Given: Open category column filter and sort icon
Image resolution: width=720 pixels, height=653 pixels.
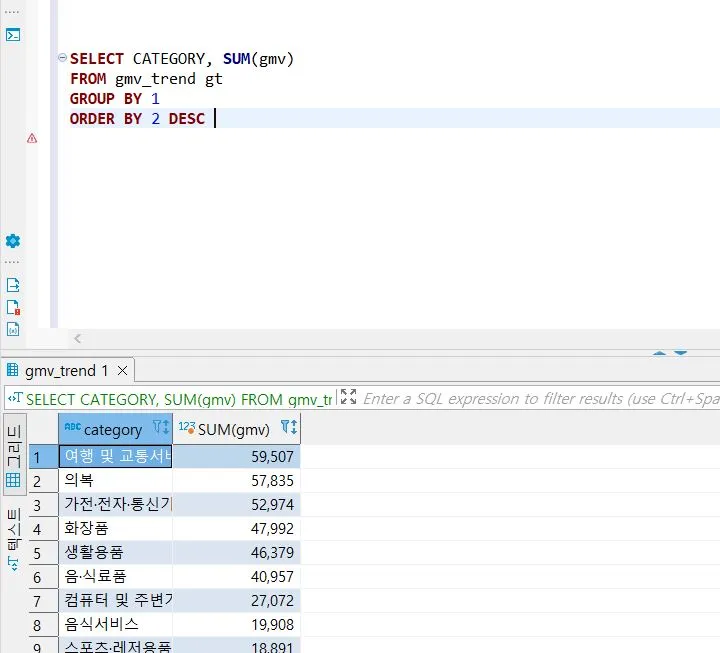Looking at the screenshot, I should coord(161,428).
